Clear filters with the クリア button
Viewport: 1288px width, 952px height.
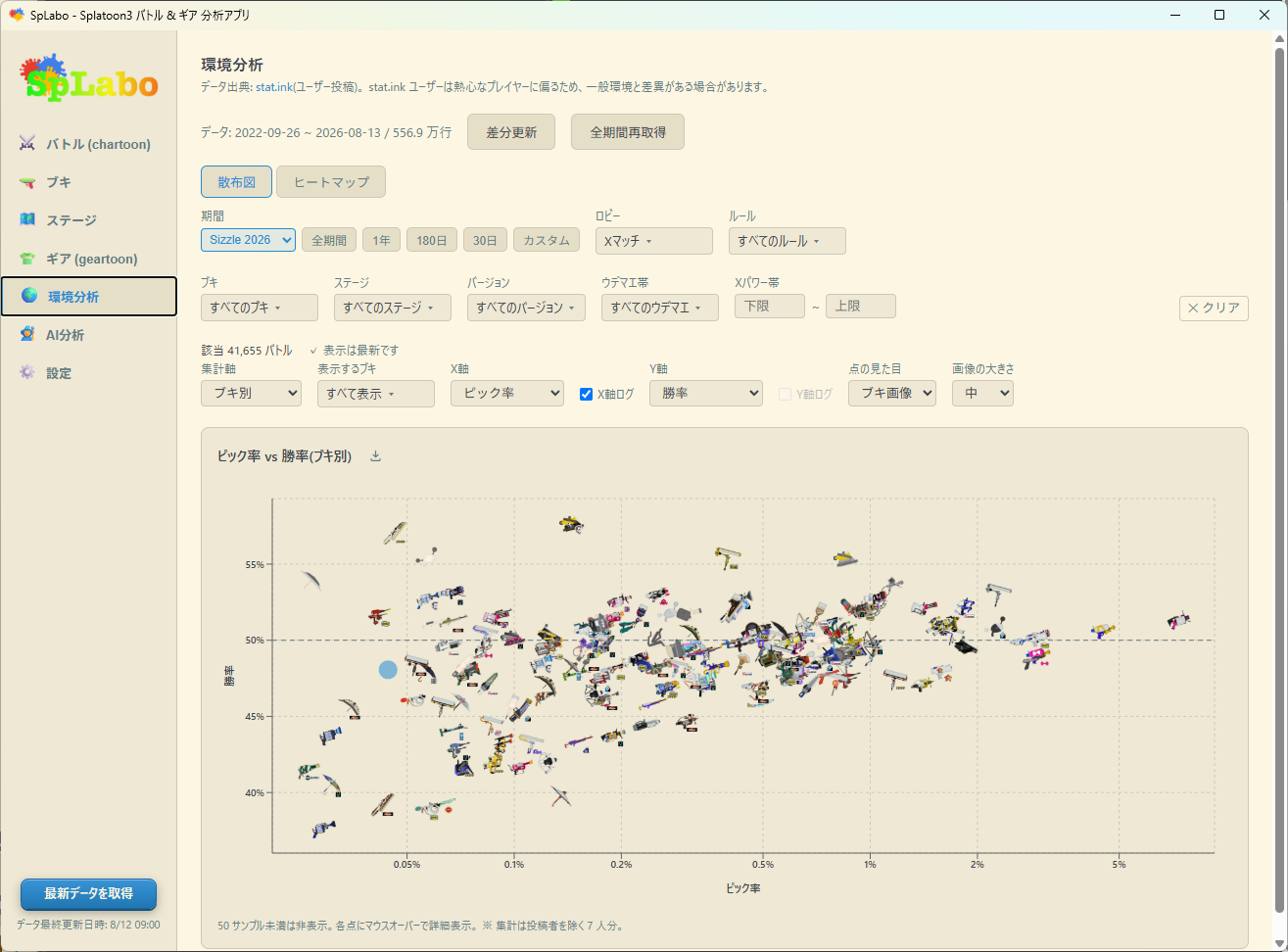(1214, 308)
